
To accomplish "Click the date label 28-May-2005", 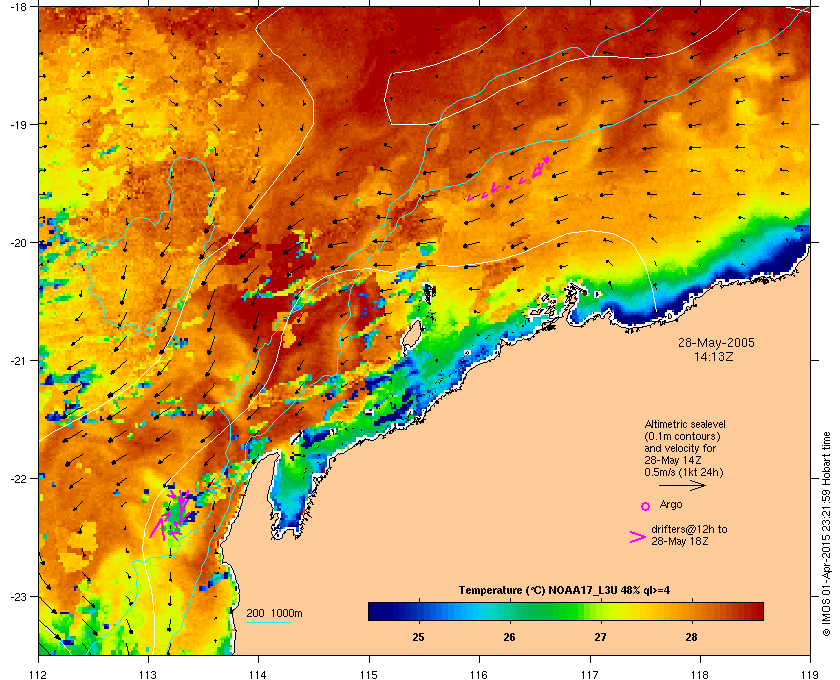I will [x=716, y=342].
